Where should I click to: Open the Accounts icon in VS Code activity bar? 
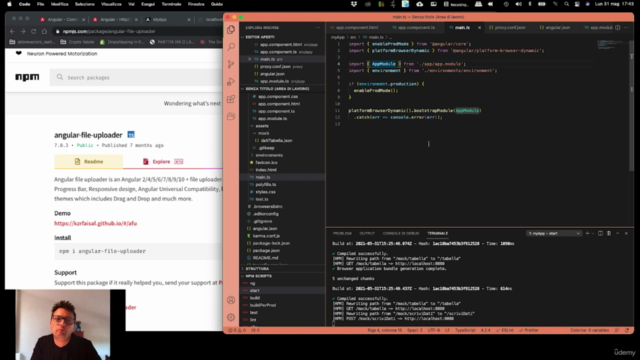pos(231,300)
